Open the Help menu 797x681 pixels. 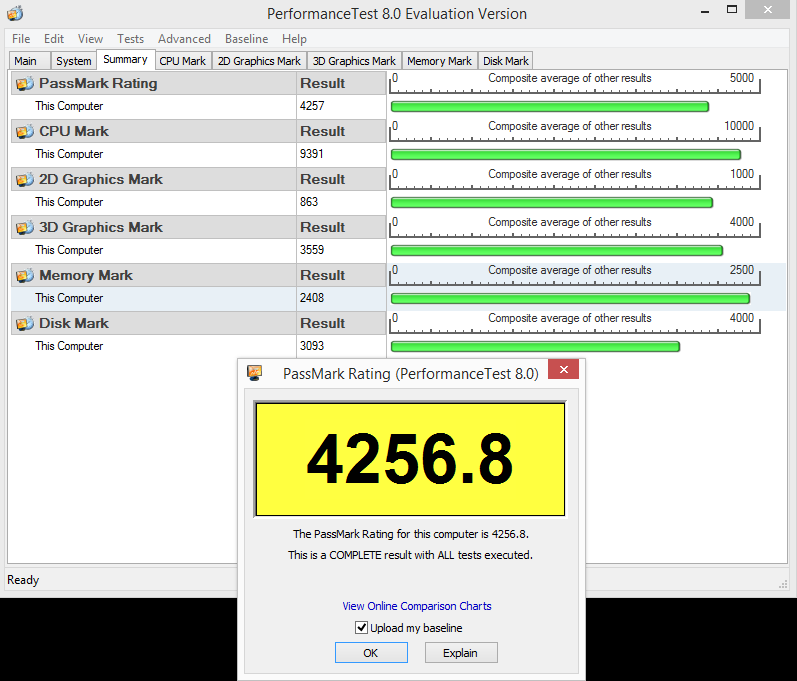pos(294,39)
